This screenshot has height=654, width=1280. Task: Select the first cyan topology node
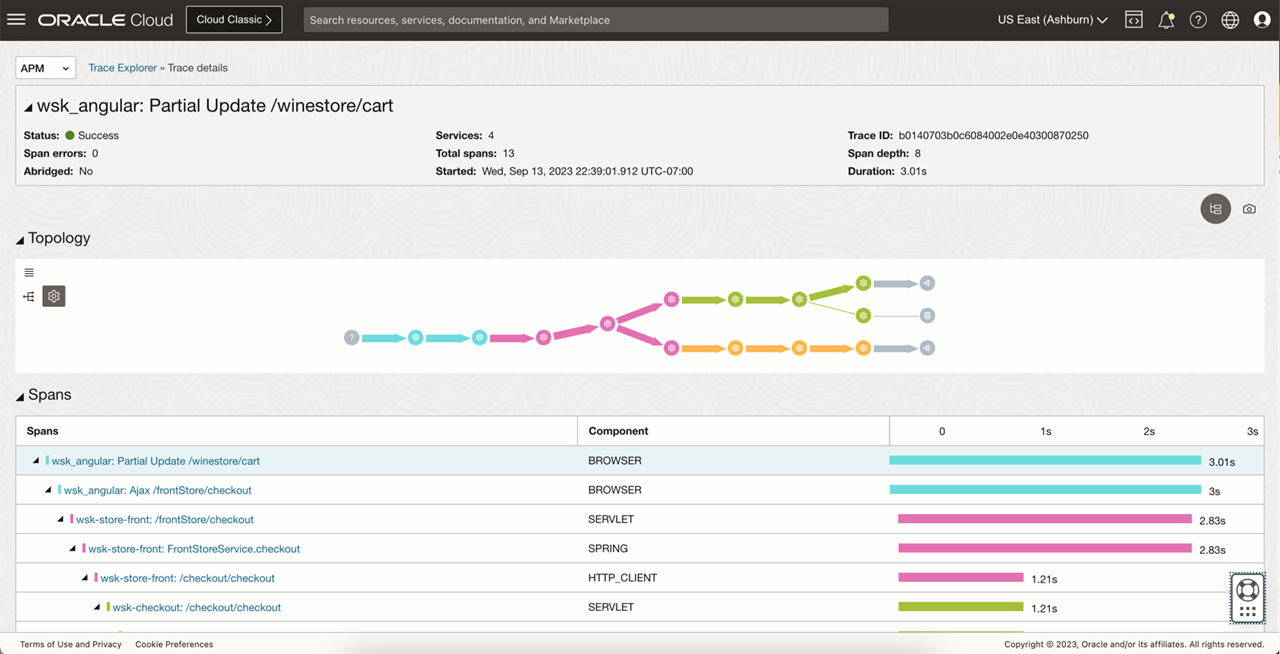pos(415,338)
